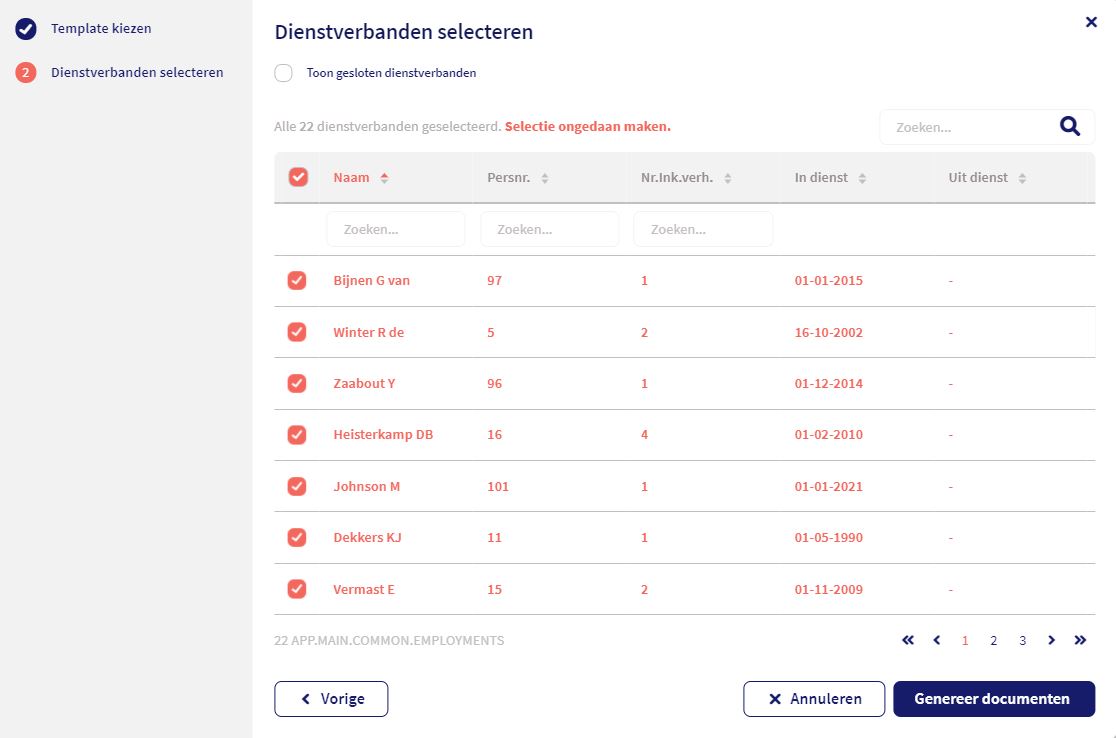The image size is (1116, 738).
Task: Jump to first page double-chevron
Action: tap(908, 640)
